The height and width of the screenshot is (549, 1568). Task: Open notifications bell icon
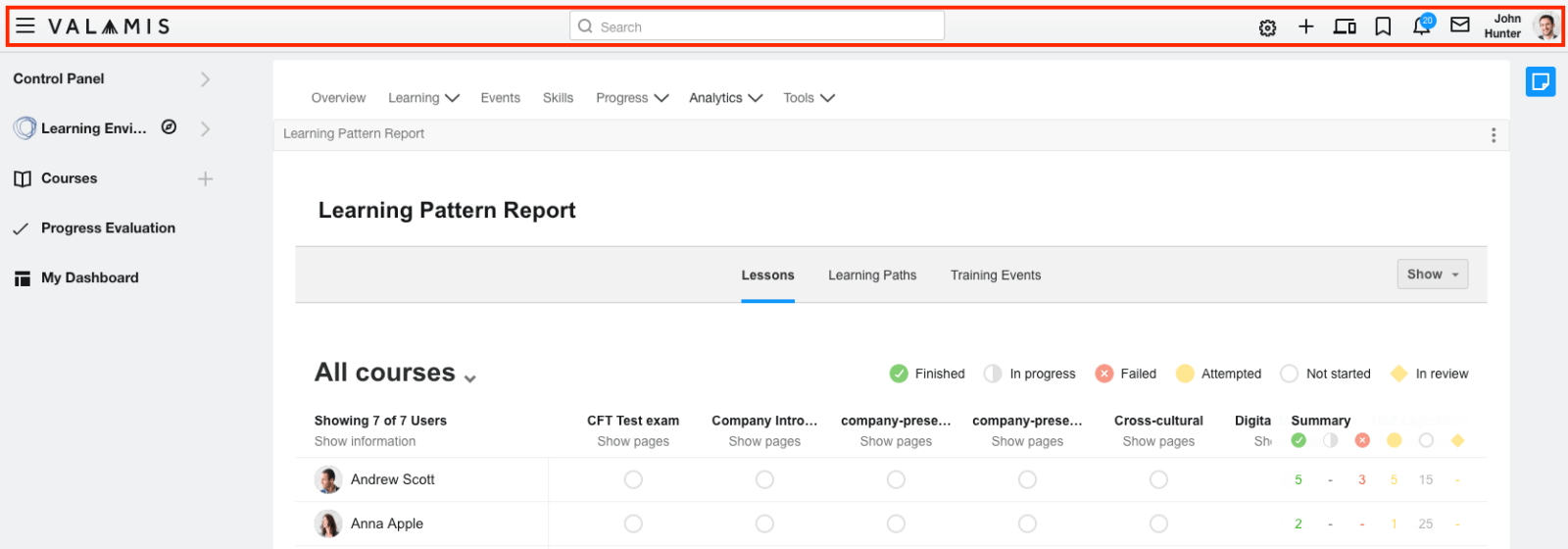(1421, 26)
